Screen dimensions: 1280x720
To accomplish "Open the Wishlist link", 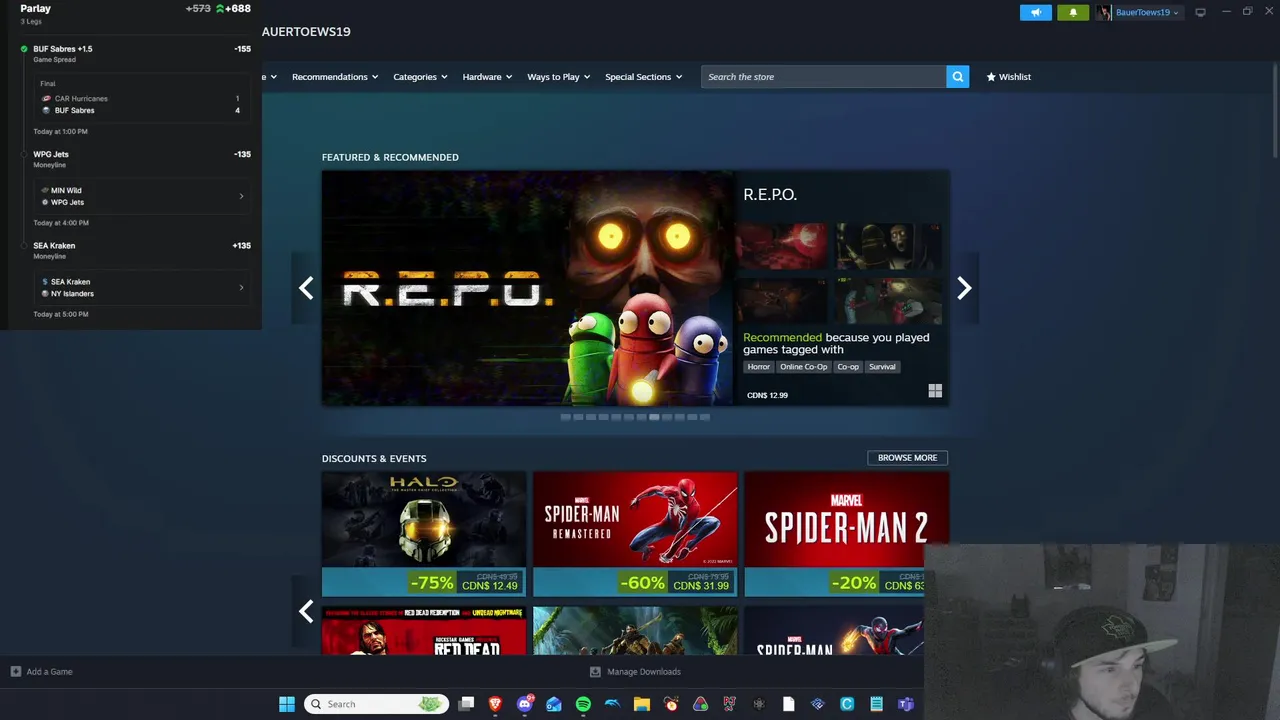I will click(x=1008, y=77).
